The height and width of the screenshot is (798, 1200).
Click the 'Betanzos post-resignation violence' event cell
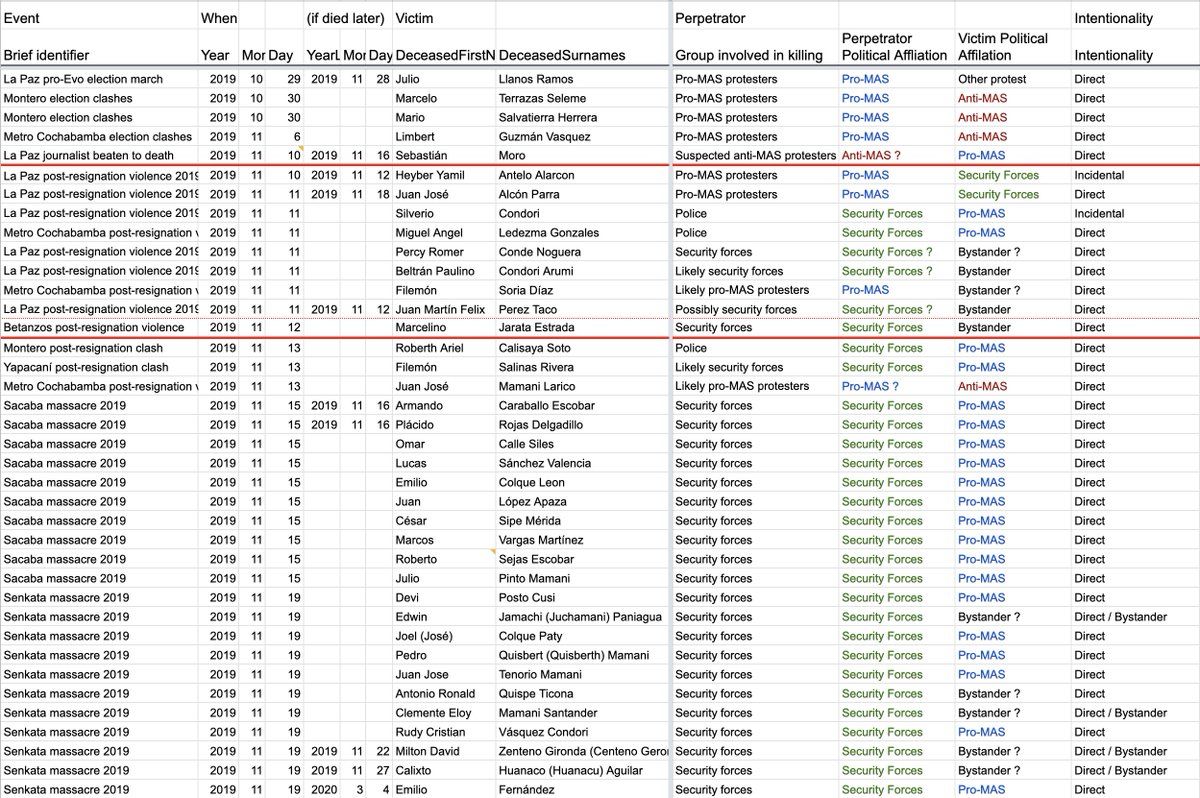94,328
